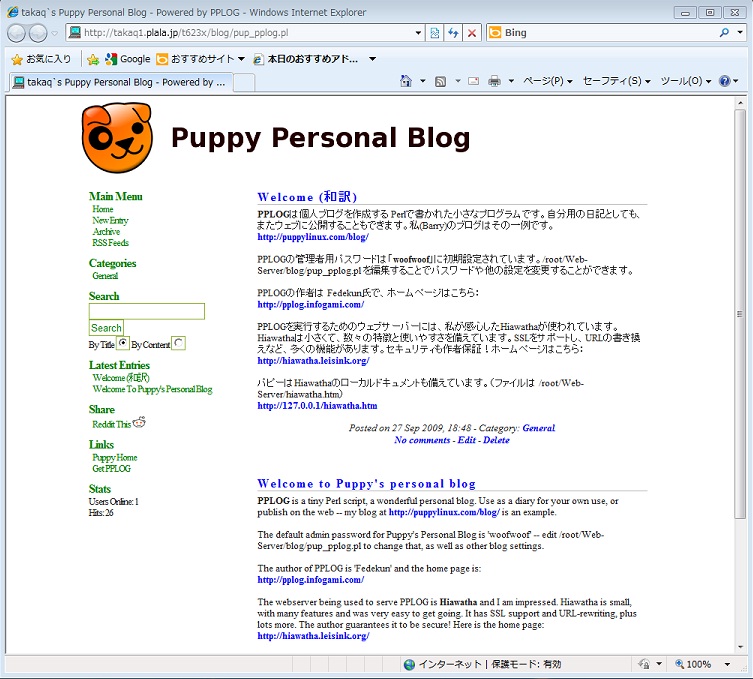753x679 pixels.
Task: Click the internet zone globe icon
Action: pyautogui.click(x=409, y=665)
